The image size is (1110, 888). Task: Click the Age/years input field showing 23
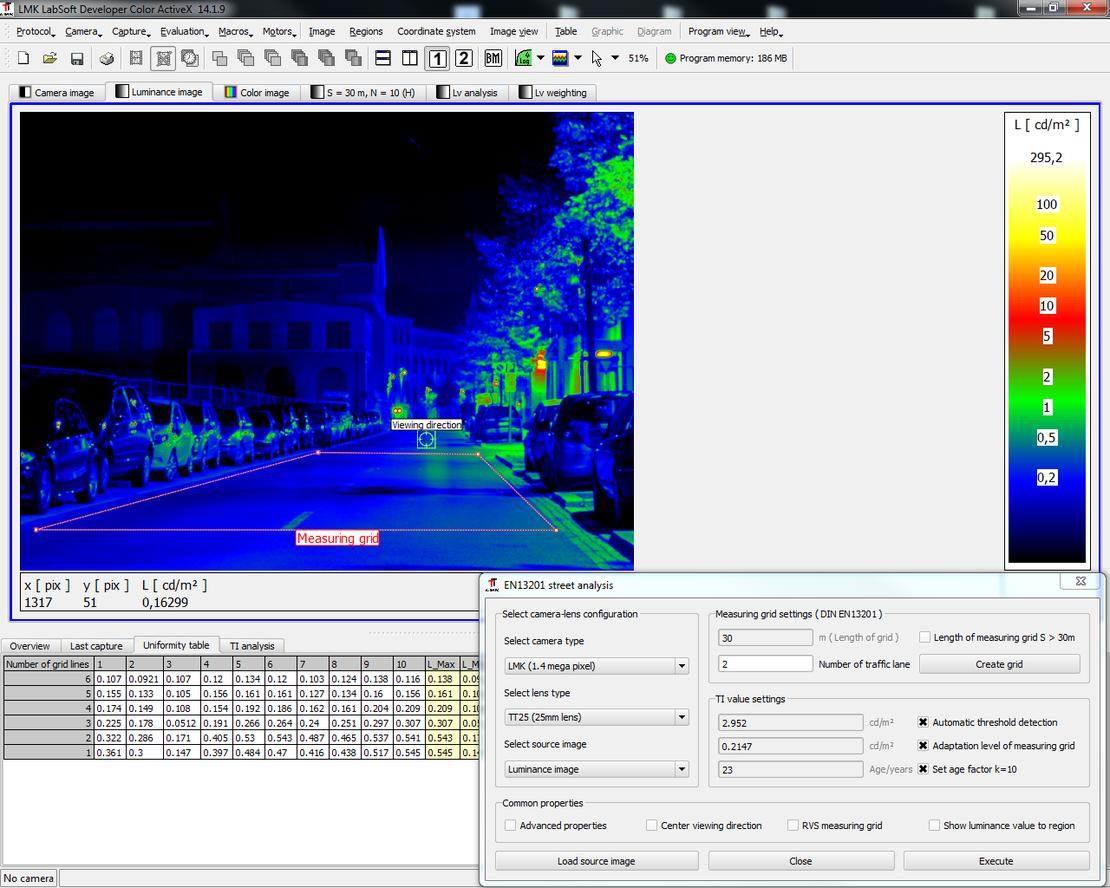(x=790, y=770)
